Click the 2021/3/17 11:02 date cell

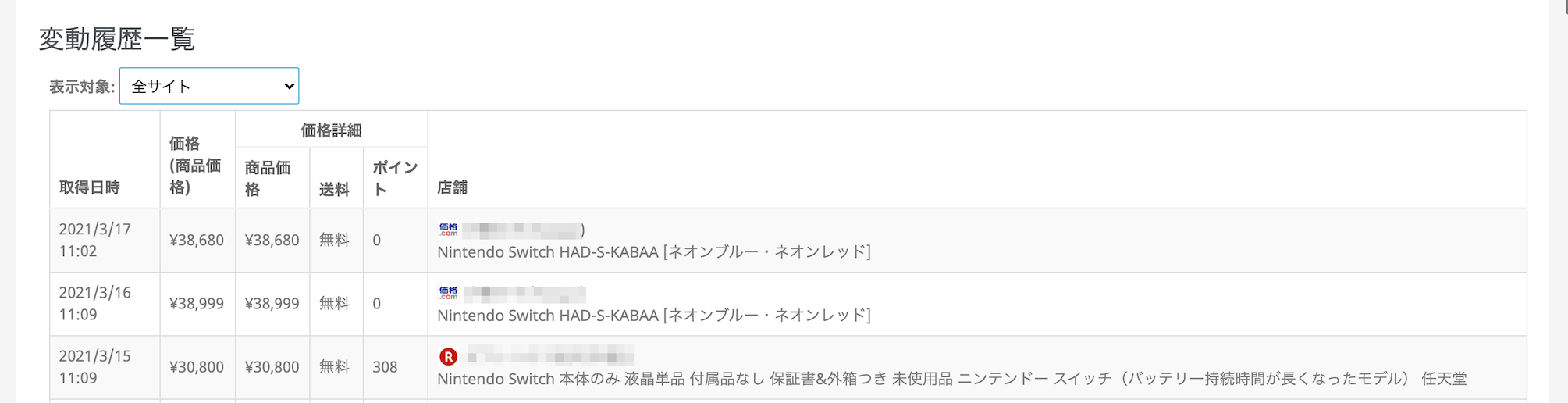(x=95, y=240)
